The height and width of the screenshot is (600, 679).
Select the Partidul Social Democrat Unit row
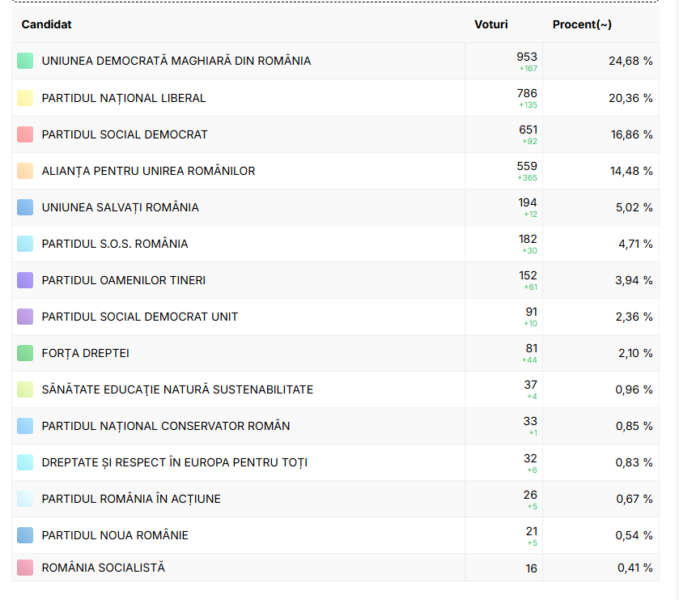140,317
